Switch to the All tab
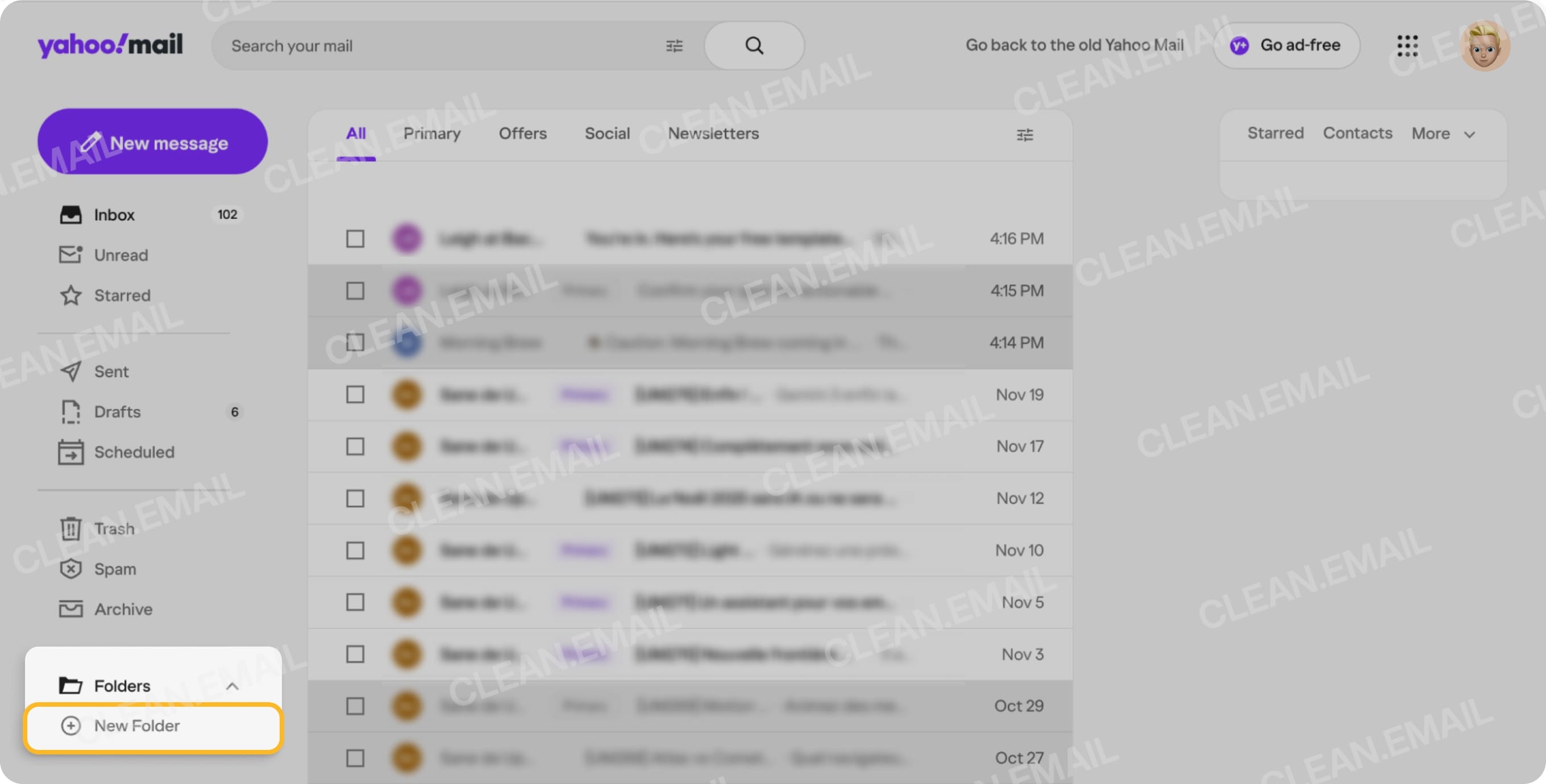The height and width of the screenshot is (784, 1546). (356, 133)
